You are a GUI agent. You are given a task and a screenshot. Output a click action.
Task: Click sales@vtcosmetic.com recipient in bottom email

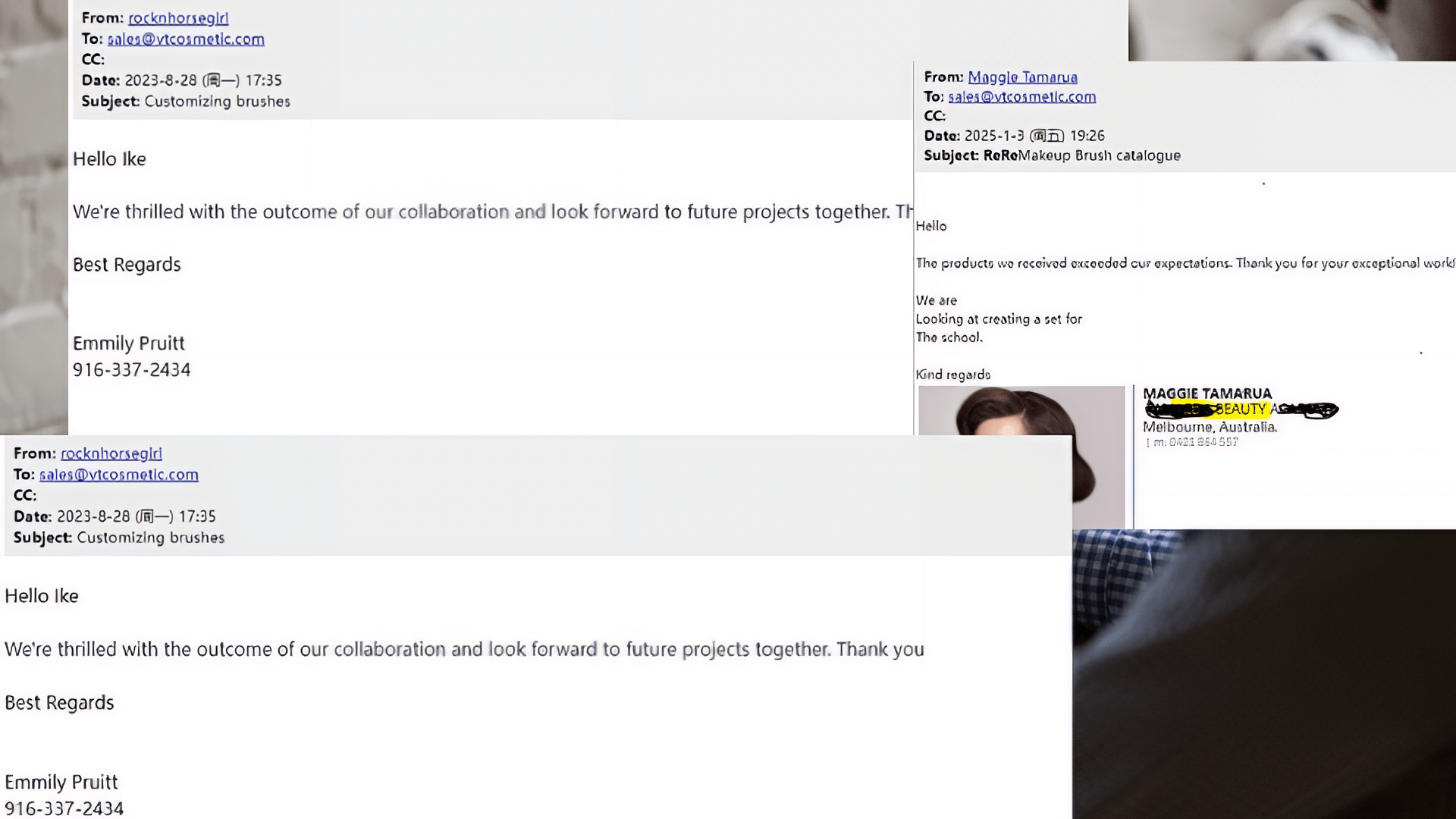[119, 475]
